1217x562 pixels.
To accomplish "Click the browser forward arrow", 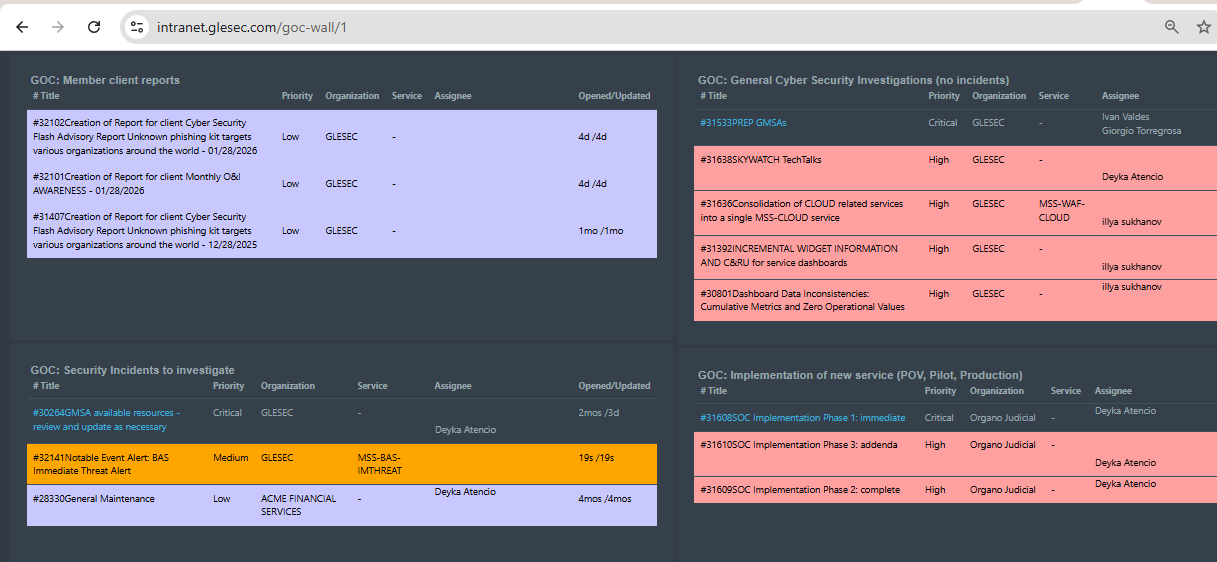I will pyautogui.click(x=58, y=27).
